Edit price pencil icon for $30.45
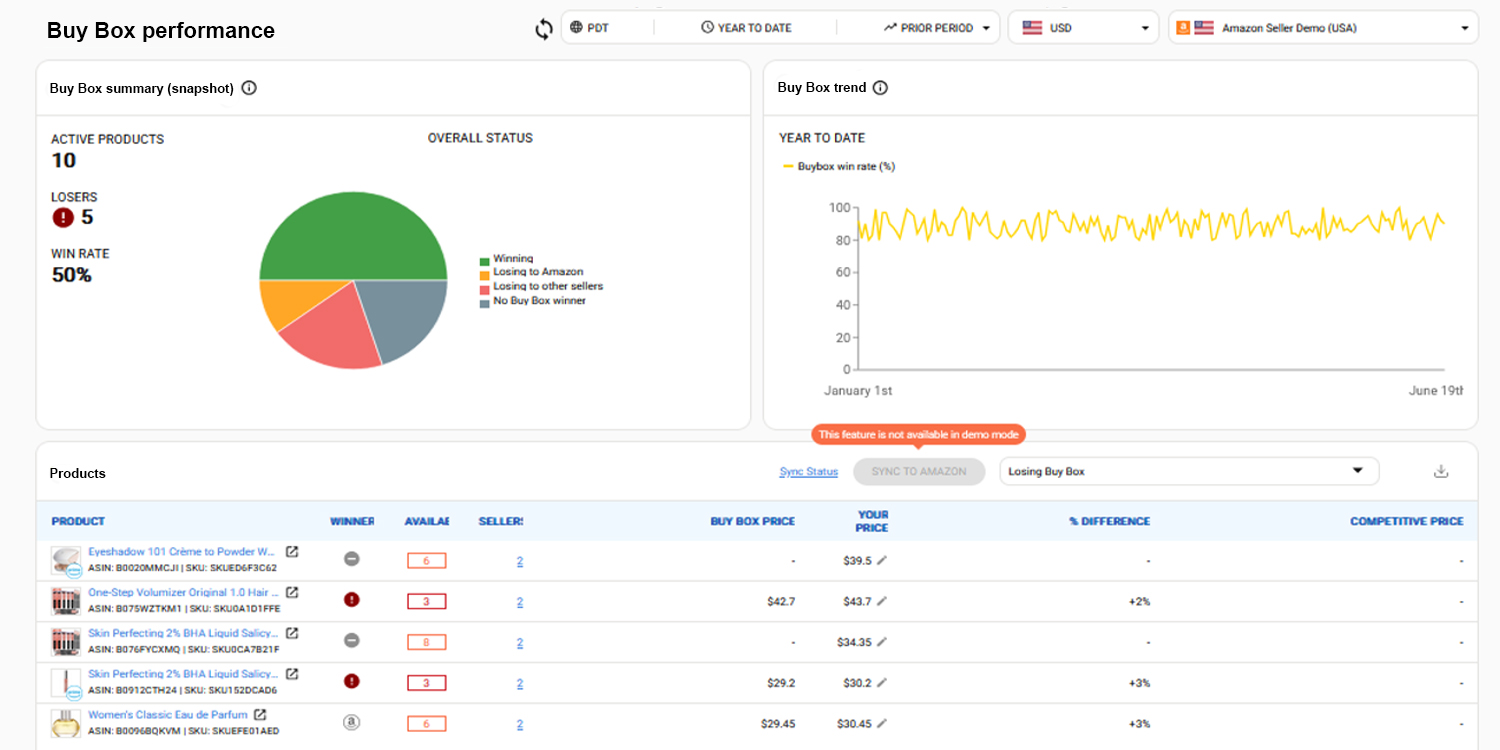This screenshot has height=750, width=1500. [x=881, y=724]
